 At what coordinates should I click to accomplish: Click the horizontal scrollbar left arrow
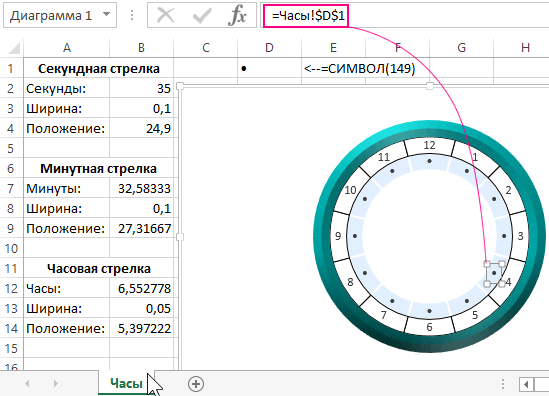coord(526,384)
